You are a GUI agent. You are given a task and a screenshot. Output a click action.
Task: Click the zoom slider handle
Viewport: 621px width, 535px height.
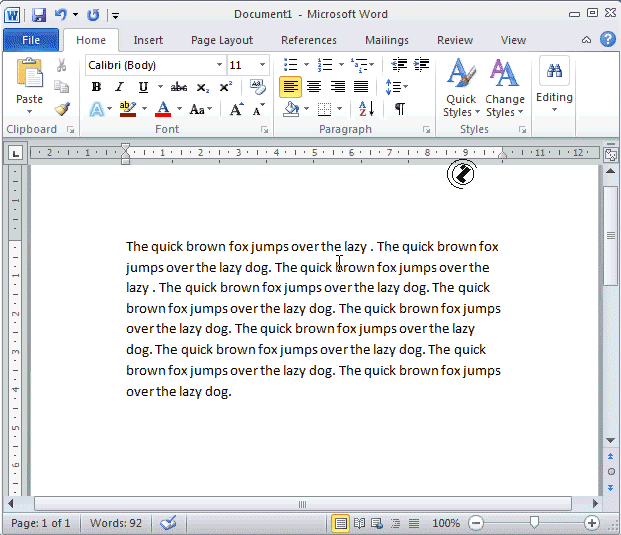(x=534, y=523)
